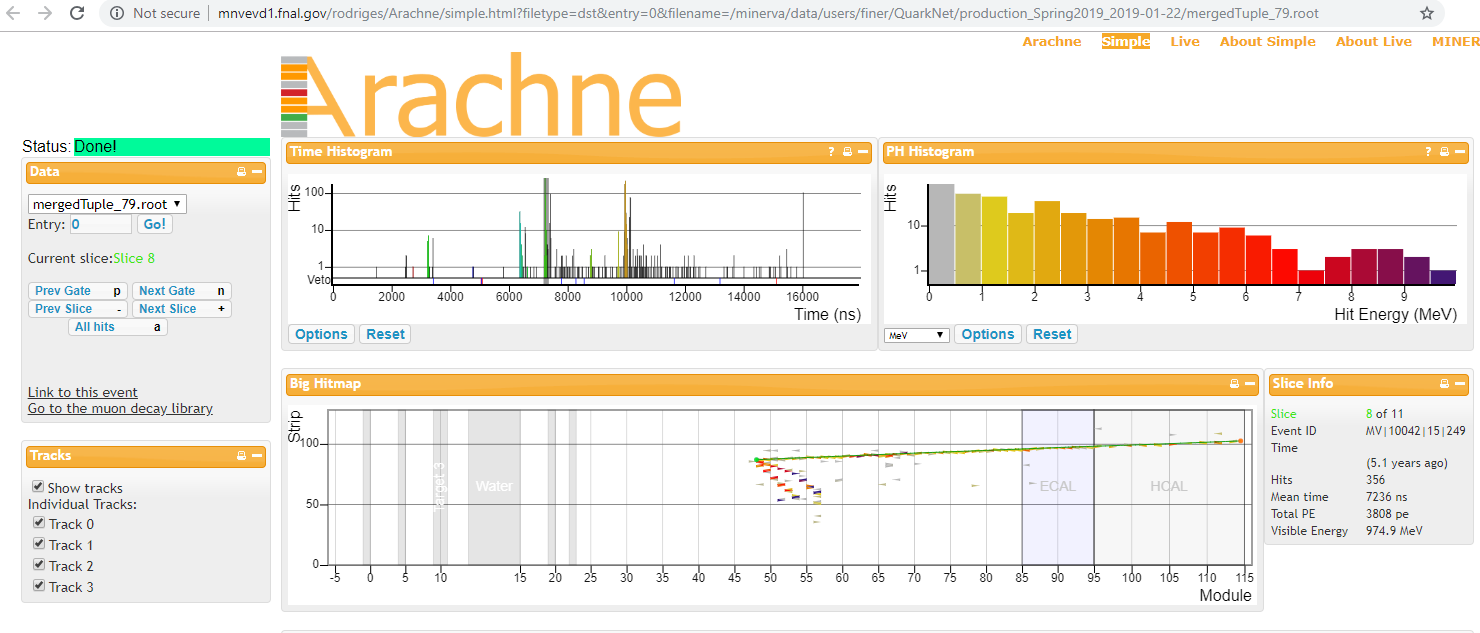The width and height of the screenshot is (1480, 633).
Task: Collapse the Tracks panel
Action: [257, 456]
